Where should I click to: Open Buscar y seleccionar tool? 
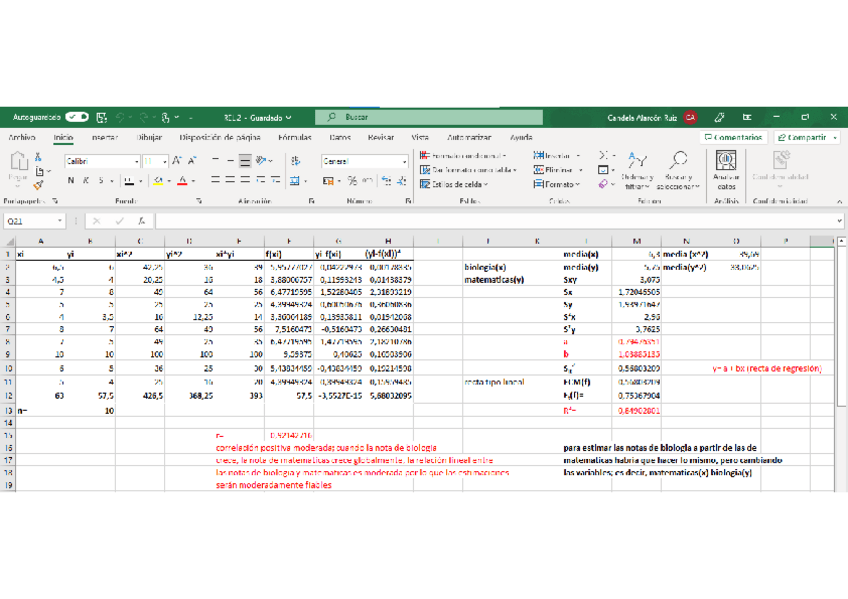click(679, 167)
